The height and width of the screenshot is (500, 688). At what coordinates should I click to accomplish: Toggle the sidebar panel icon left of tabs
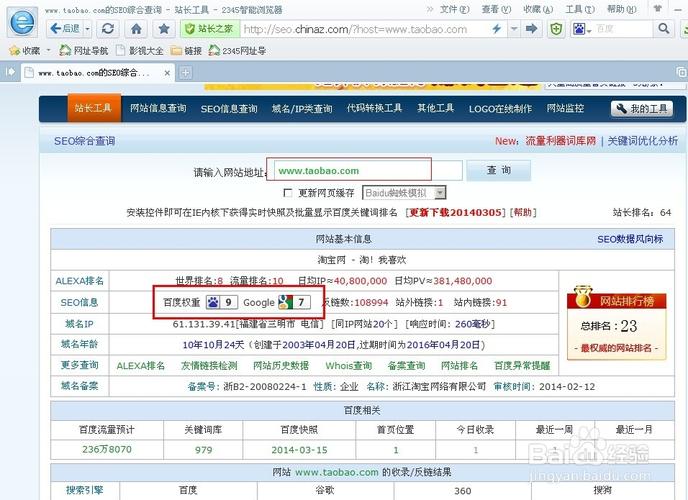coord(10,71)
